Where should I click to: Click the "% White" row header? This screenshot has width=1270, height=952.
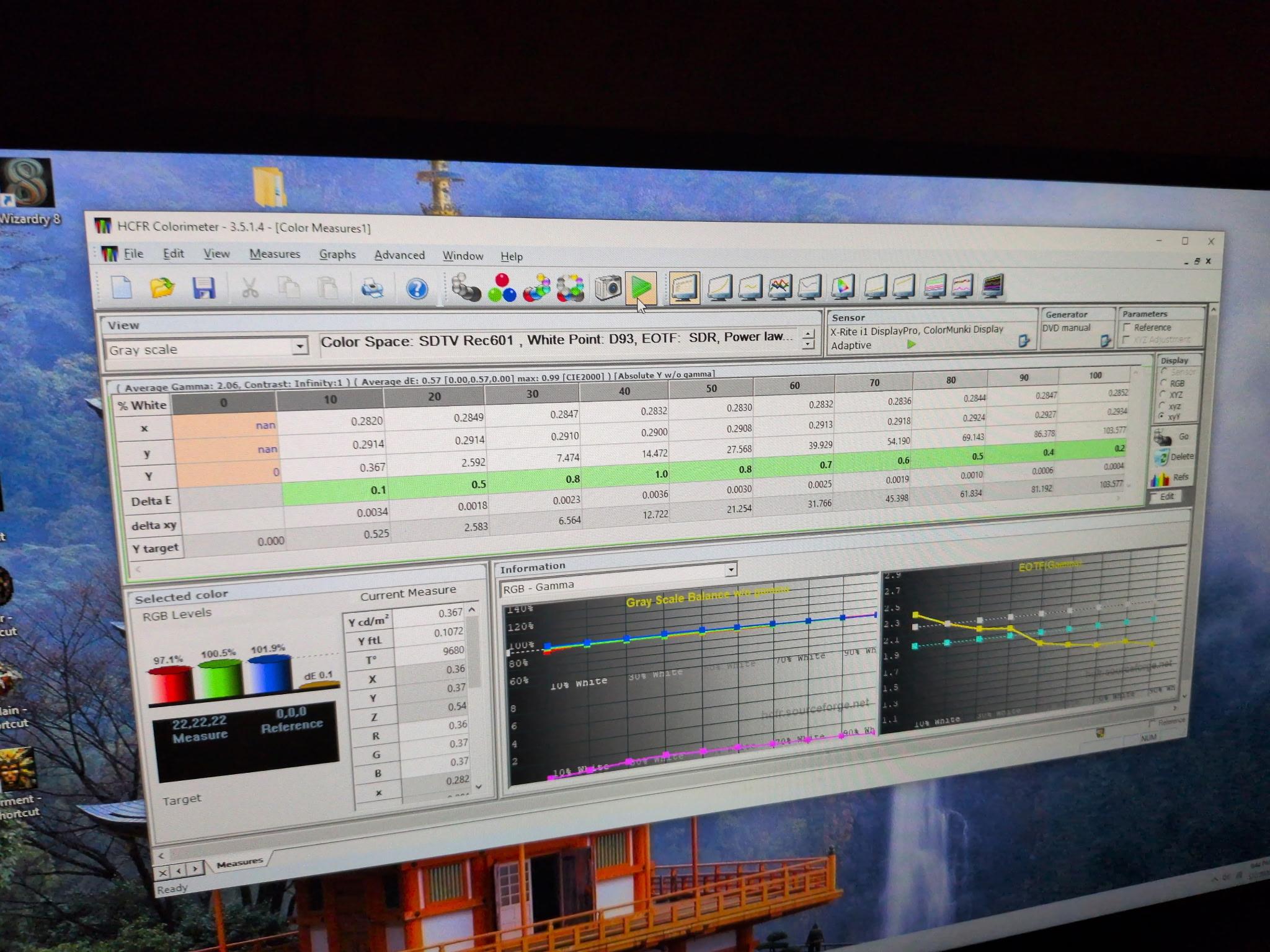pyautogui.click(x=141, y=406)
